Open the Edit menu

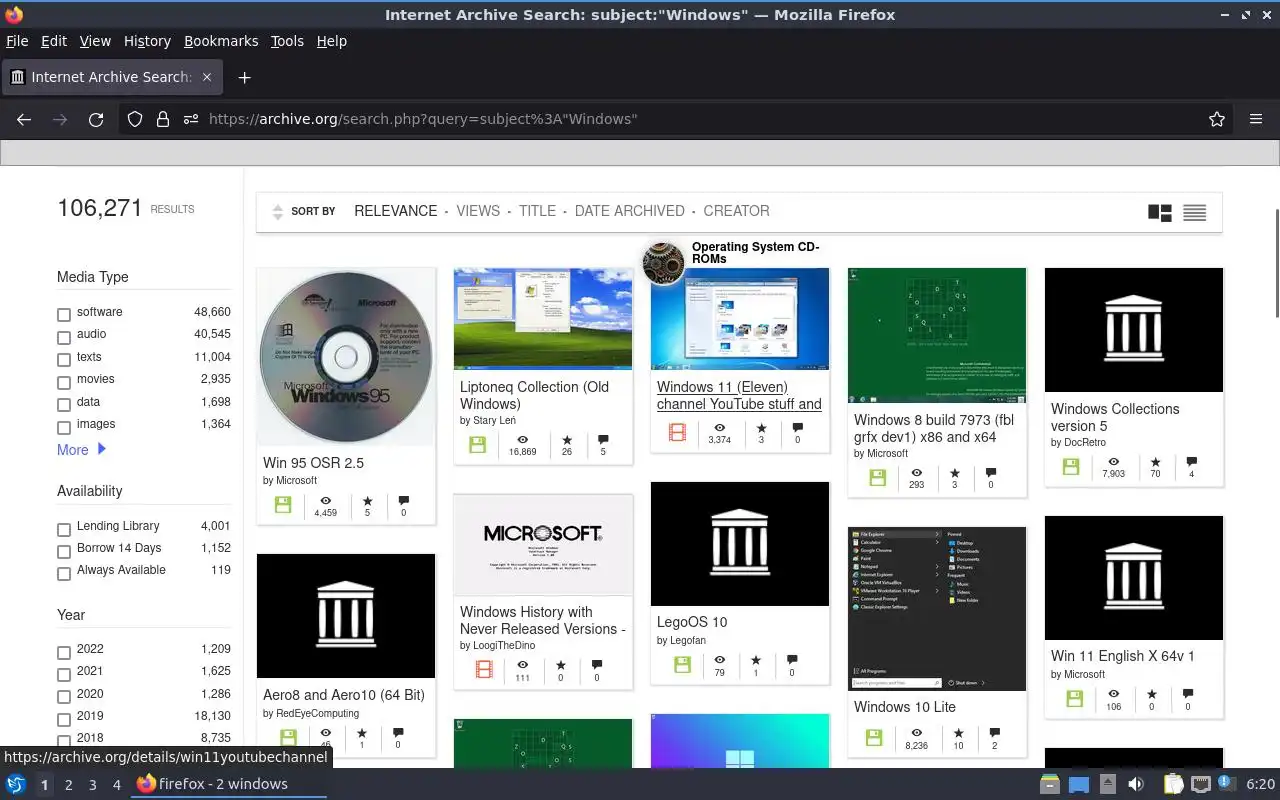coord(54,41)
